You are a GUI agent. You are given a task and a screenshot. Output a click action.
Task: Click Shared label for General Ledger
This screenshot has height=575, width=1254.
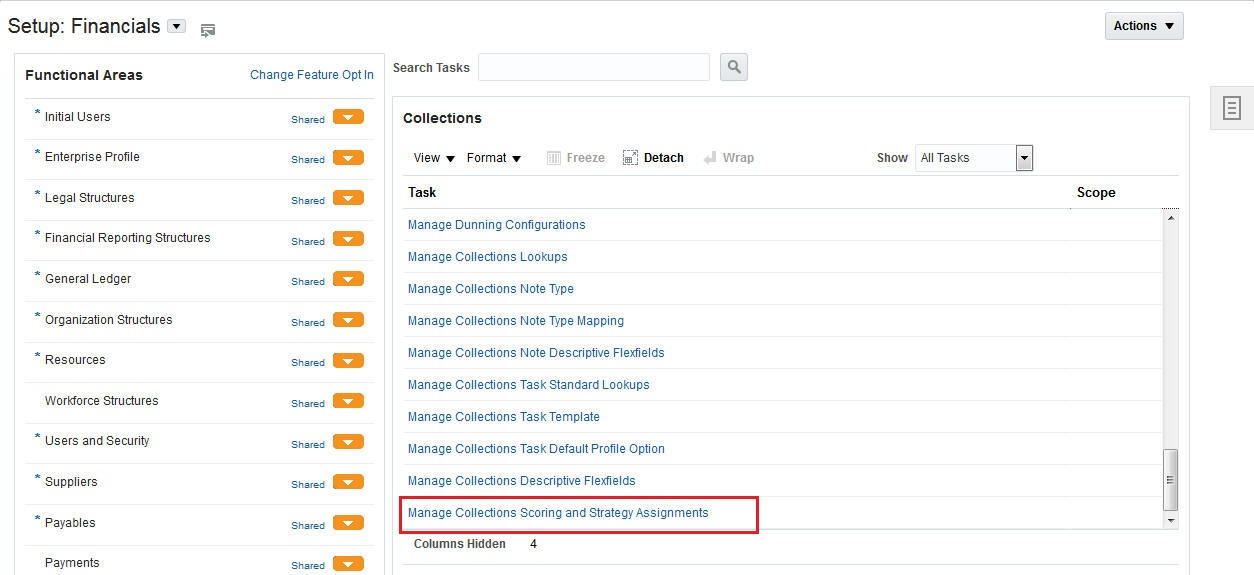coord(308,281)
